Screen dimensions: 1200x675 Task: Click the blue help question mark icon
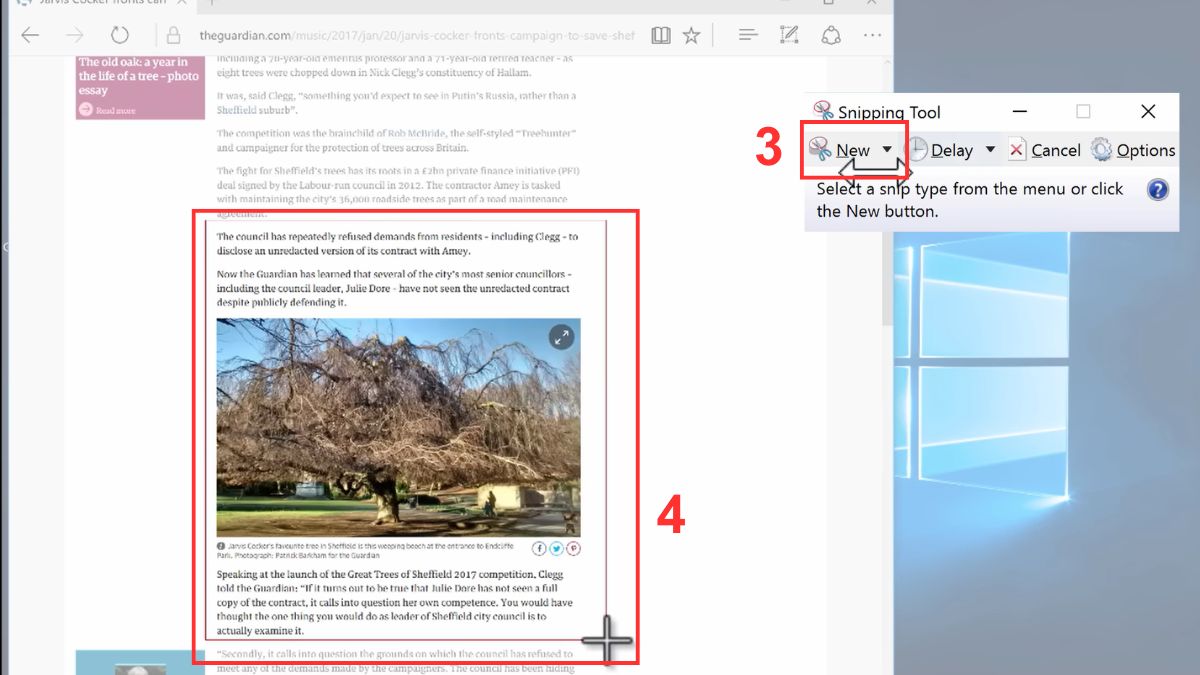pos(1158,189)
